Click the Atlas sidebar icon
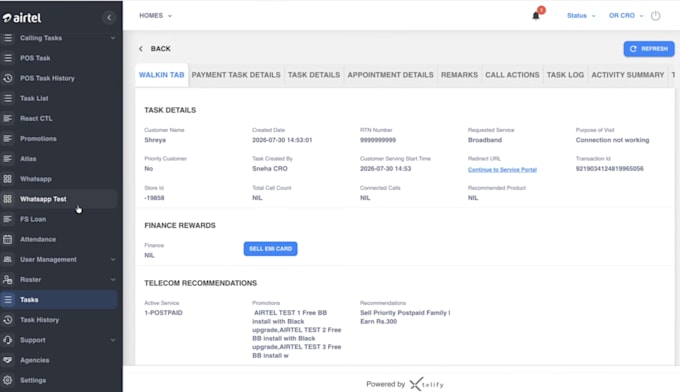Viewport: 680px width, 392px height. [x=8, y=159]
